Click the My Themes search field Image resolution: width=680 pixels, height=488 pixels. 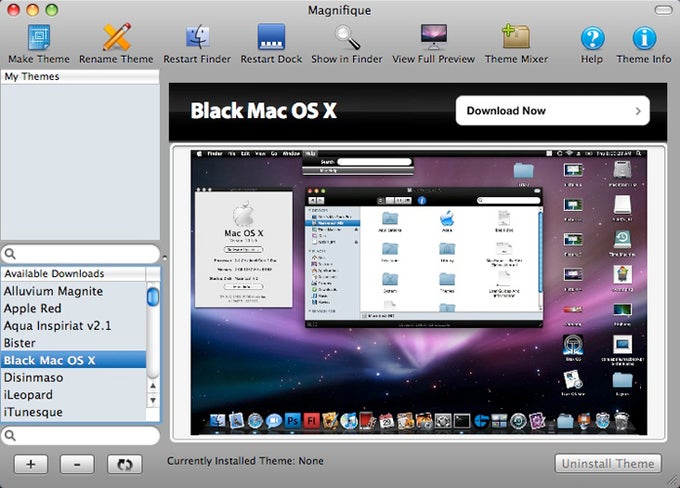tap(81, 254)
